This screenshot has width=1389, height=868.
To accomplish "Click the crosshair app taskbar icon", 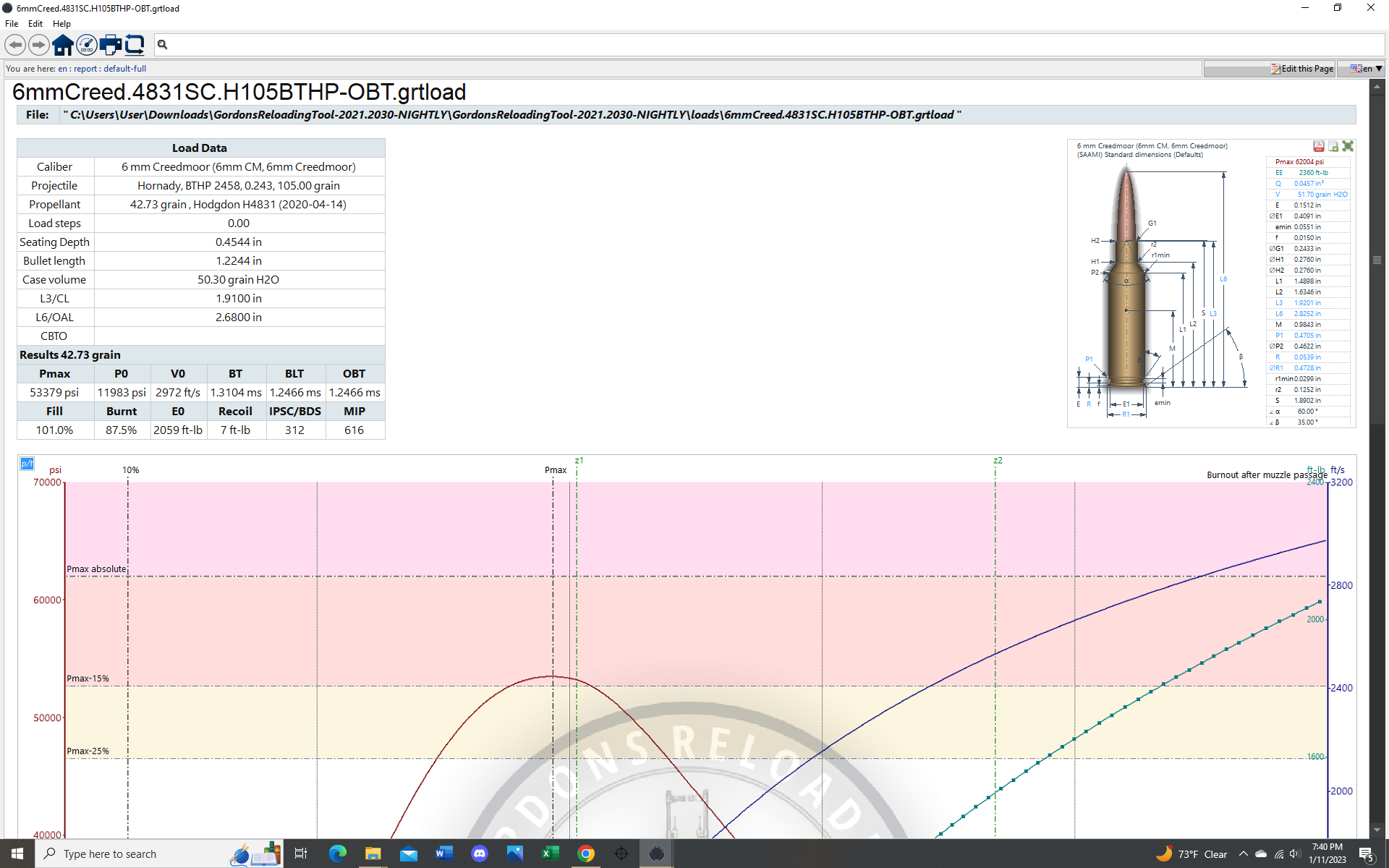I will [x=621, y=854].
